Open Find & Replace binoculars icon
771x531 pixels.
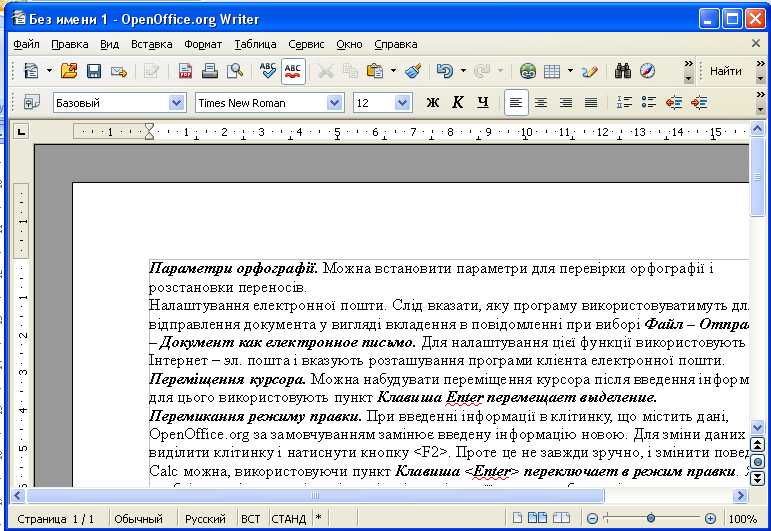623,71
